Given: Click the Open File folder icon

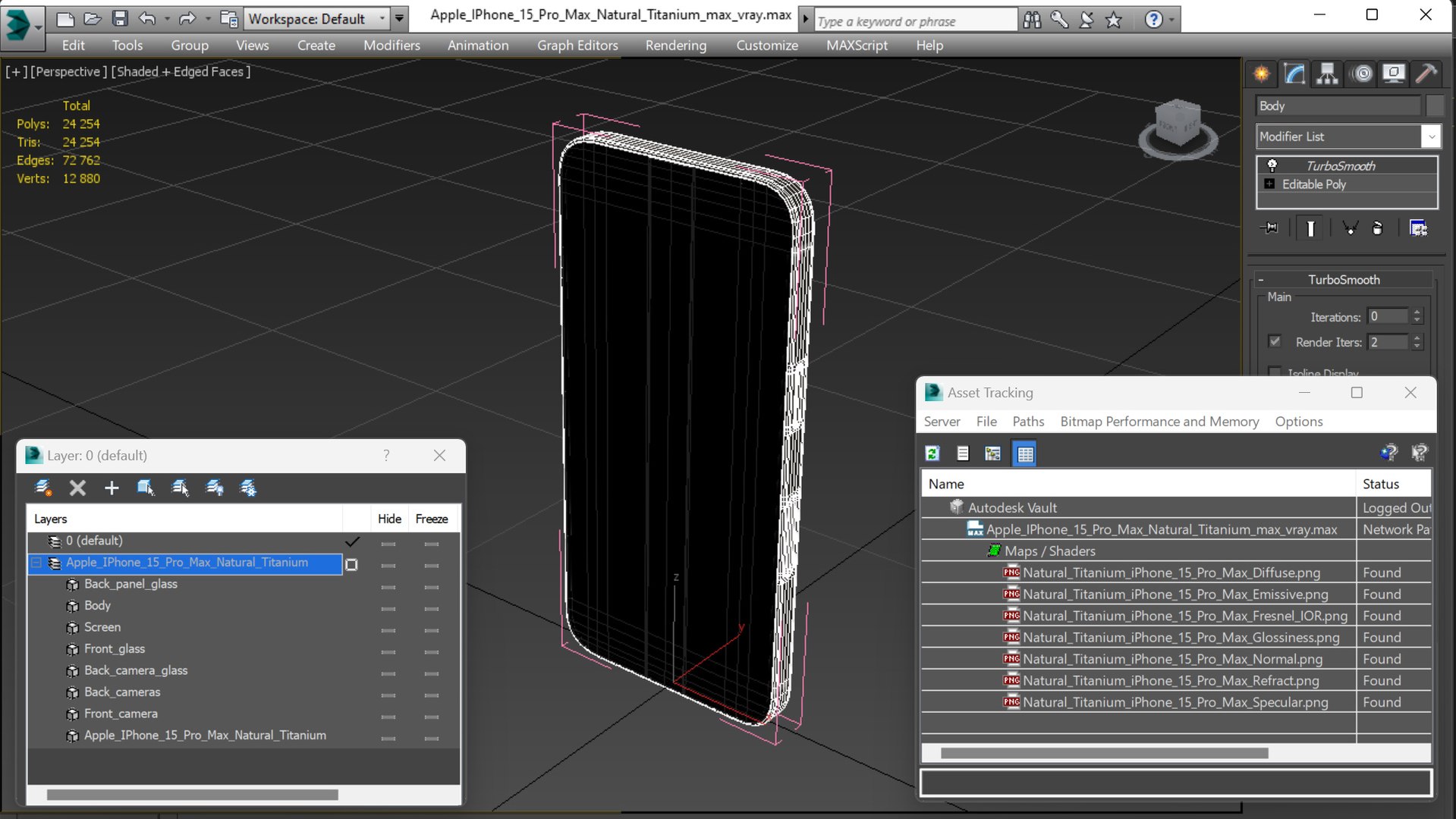Looking at the screenshot, I should (93, 19).
